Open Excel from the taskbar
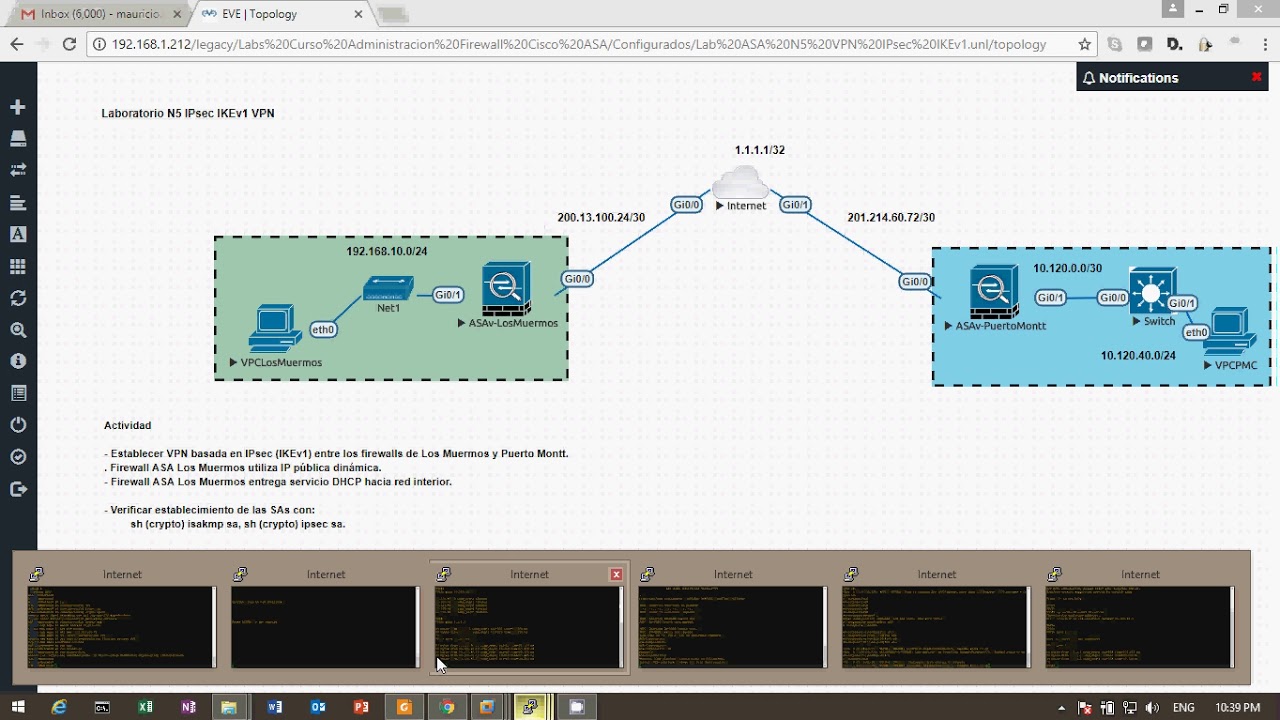This screenshot has height=720, width=1280. (x=146, y=707)
